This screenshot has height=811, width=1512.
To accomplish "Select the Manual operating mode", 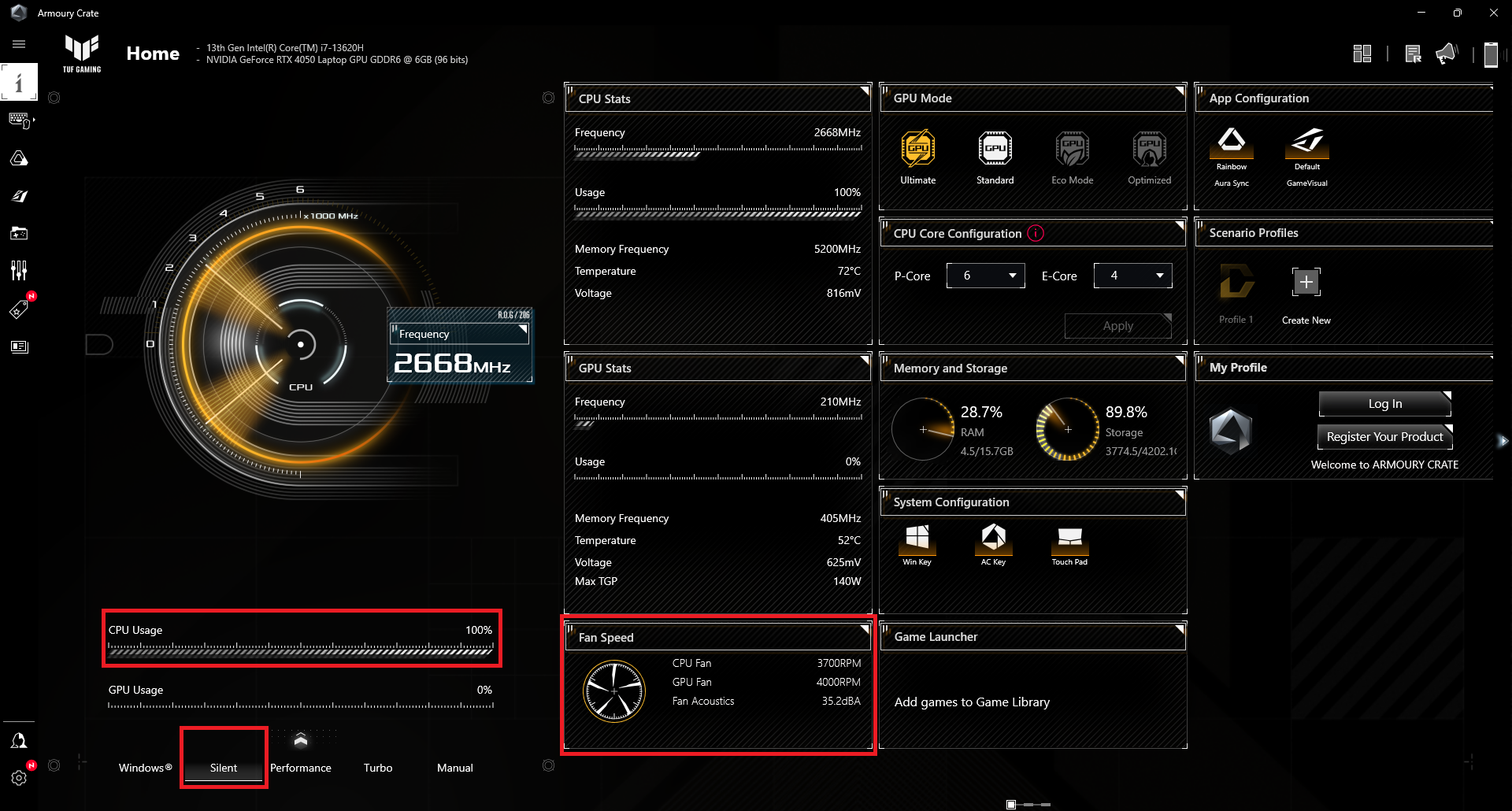I will coord(455,768).
